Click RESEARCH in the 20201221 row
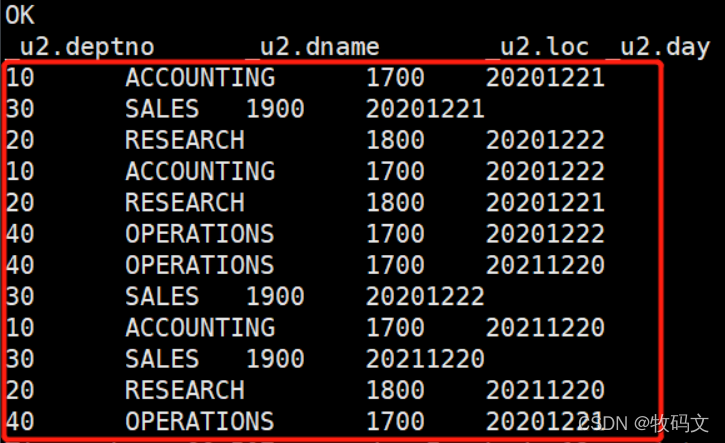725x443 pixels. [185, 203]
